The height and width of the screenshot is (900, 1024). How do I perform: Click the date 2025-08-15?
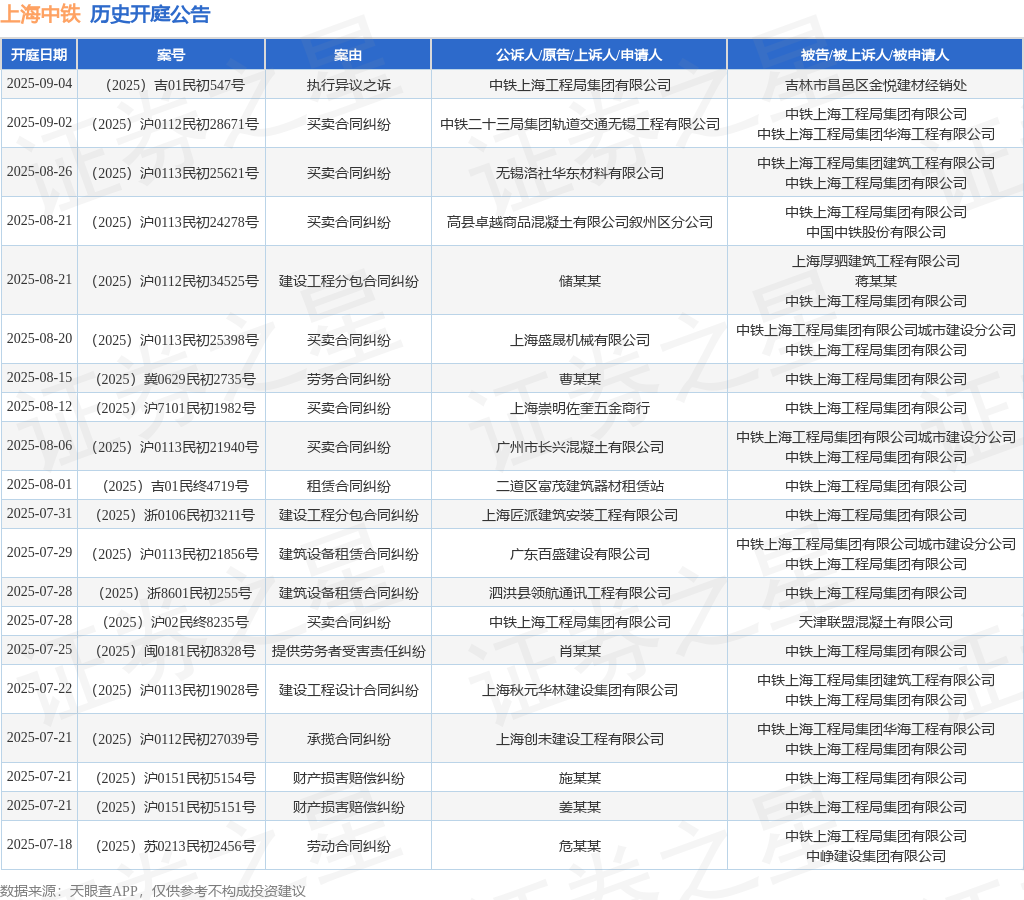pos(39,378)
